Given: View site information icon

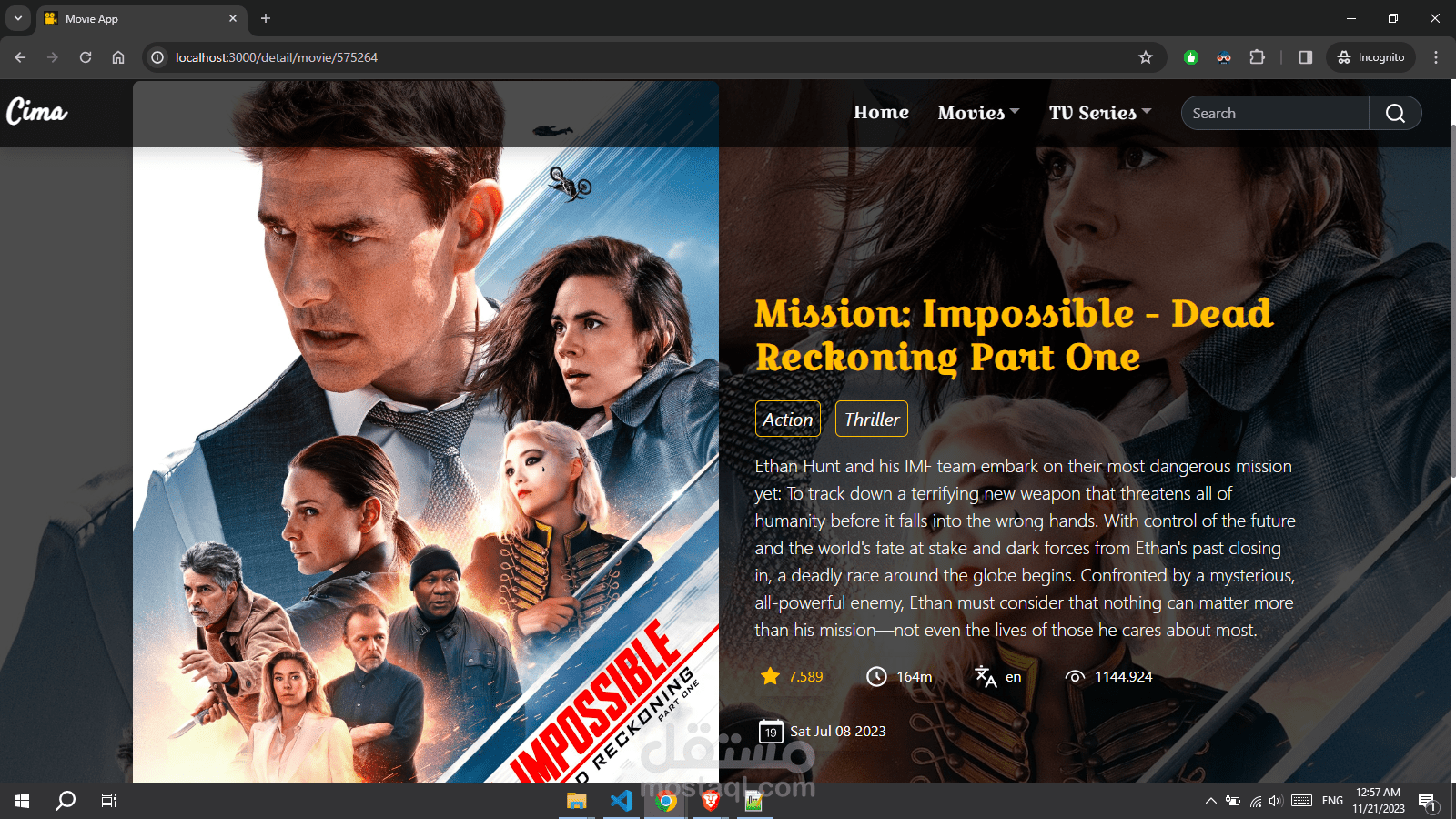Looking at the screenshot, I should 157,57.
